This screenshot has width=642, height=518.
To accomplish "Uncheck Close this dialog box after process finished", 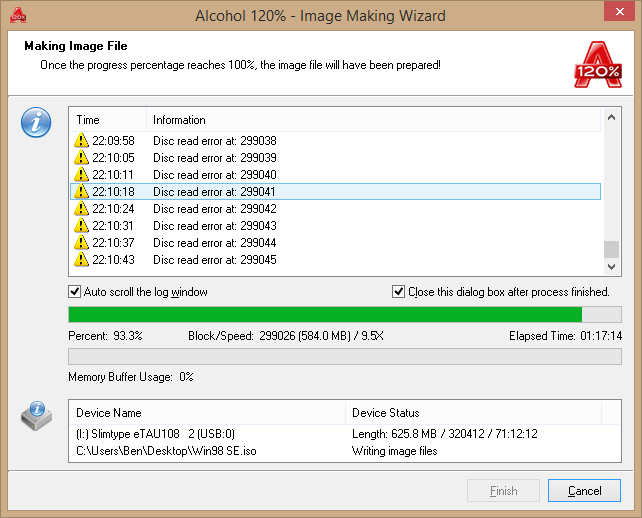I will [x=398, y=292].
